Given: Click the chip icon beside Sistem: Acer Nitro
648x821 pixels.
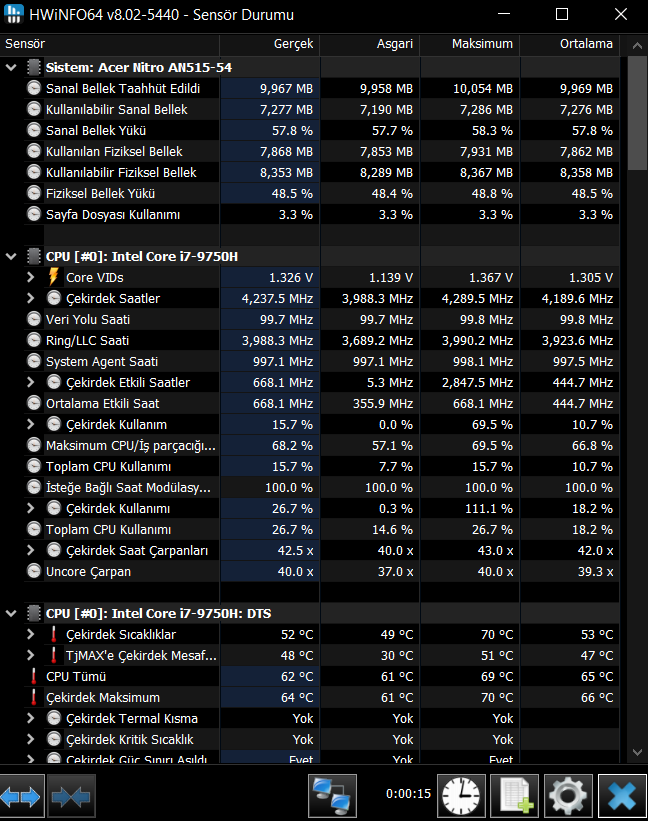Looking at the screenshot, I should click(x=34, y=67).
